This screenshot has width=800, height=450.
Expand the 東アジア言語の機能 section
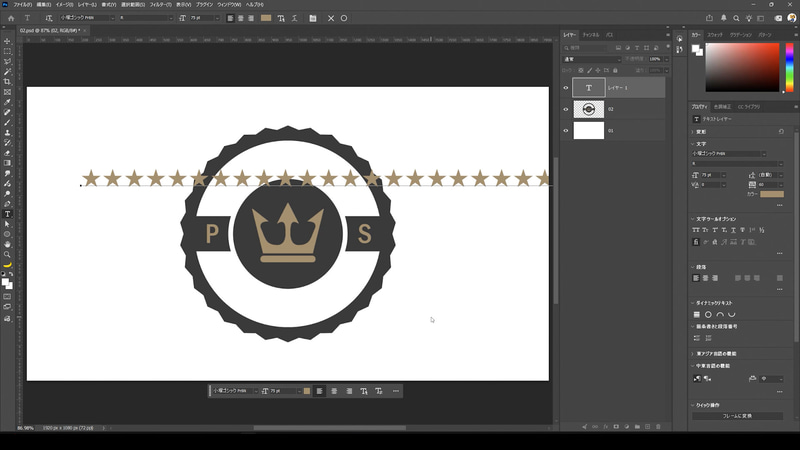(x=693, y=354)
